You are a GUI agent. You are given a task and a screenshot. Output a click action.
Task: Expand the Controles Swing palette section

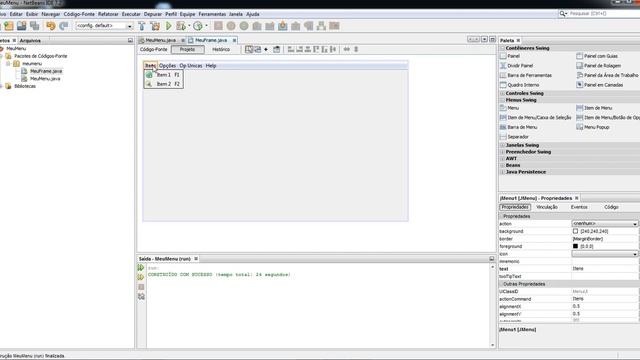coord(503,93)
